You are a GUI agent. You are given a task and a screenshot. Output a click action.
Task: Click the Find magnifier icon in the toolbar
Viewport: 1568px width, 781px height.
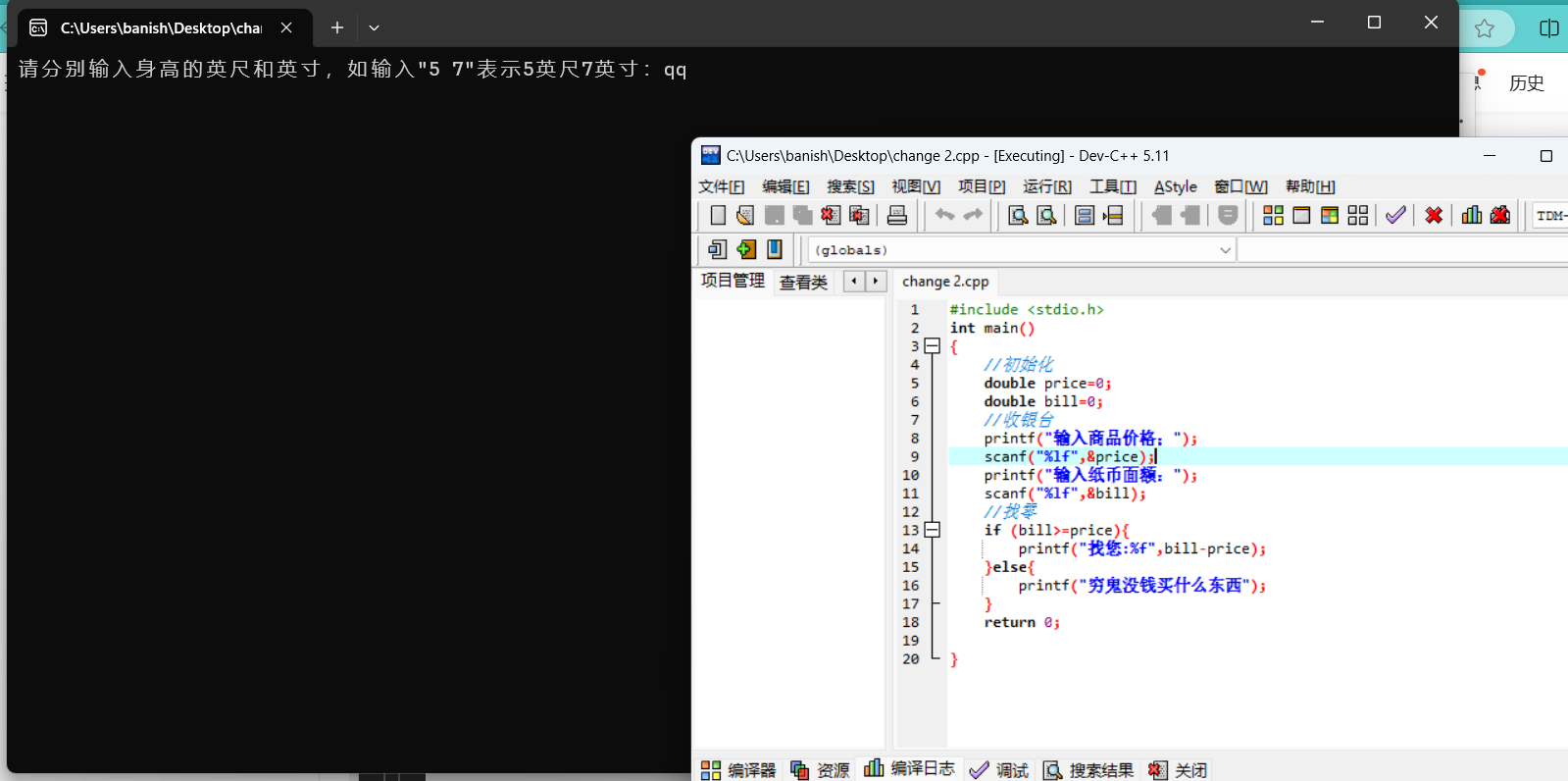tap(1018, 216)
